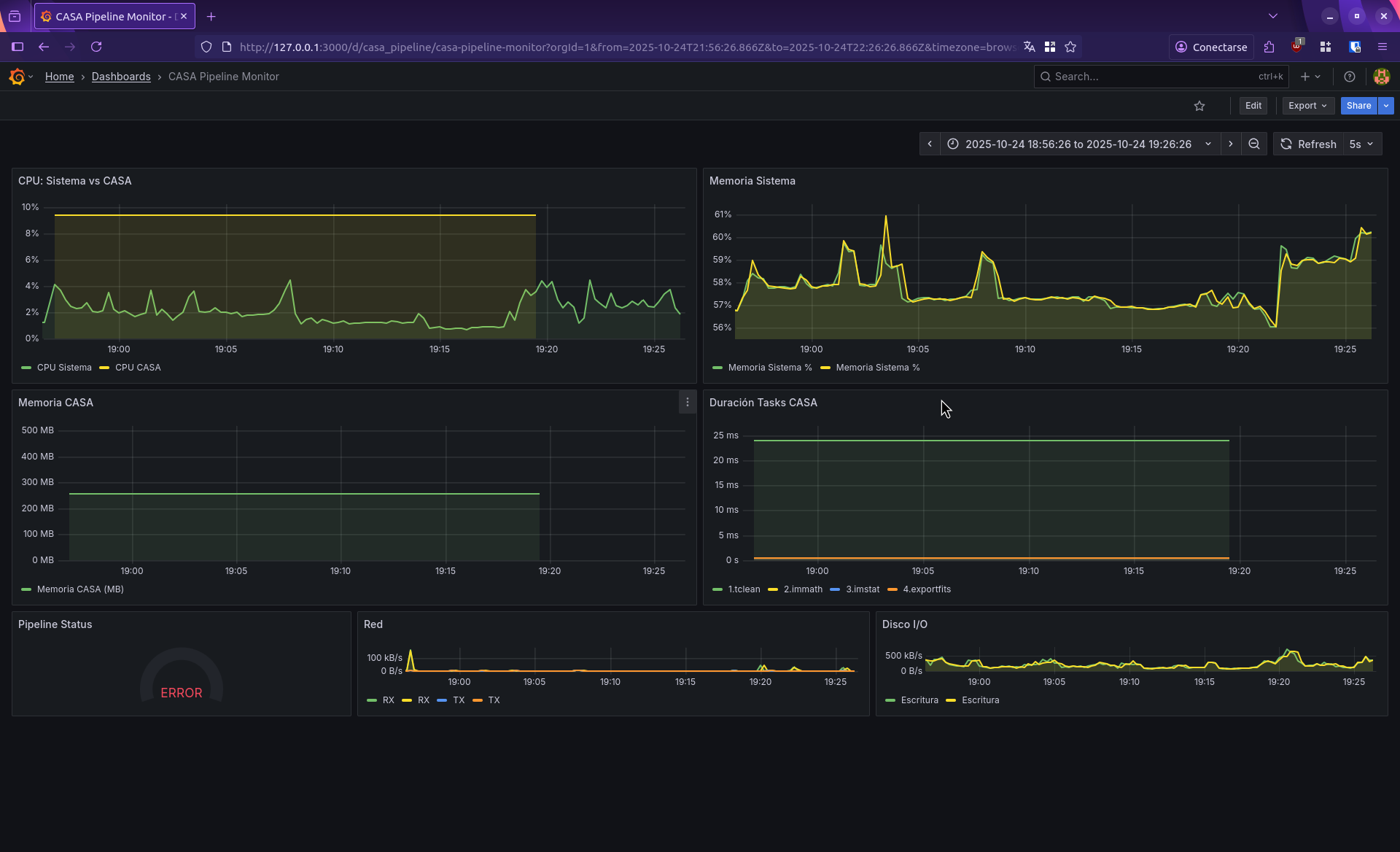Open the time range picker clock icon
Screen dimensions: 1400x852
pyautogui.click(x=954, y=144)
